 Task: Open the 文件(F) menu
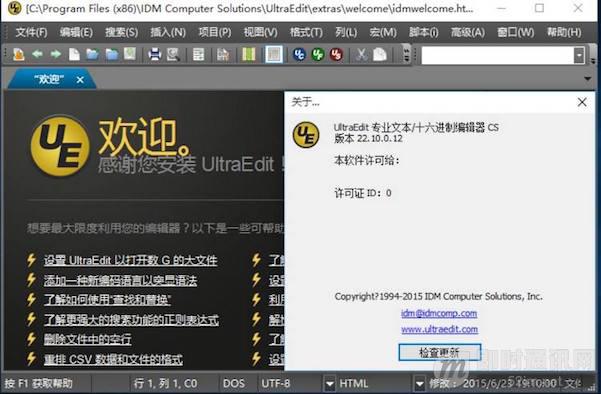pos(31,32)
